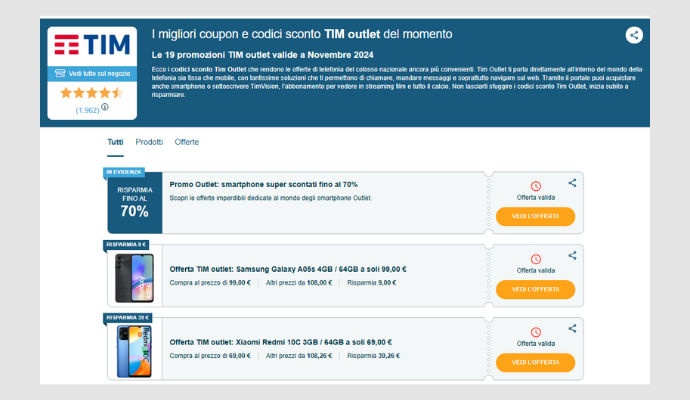Click 'Offerta valida' on the Samsung Galaxy card
This screenshot has height=400, width=690.
[536, 271]
